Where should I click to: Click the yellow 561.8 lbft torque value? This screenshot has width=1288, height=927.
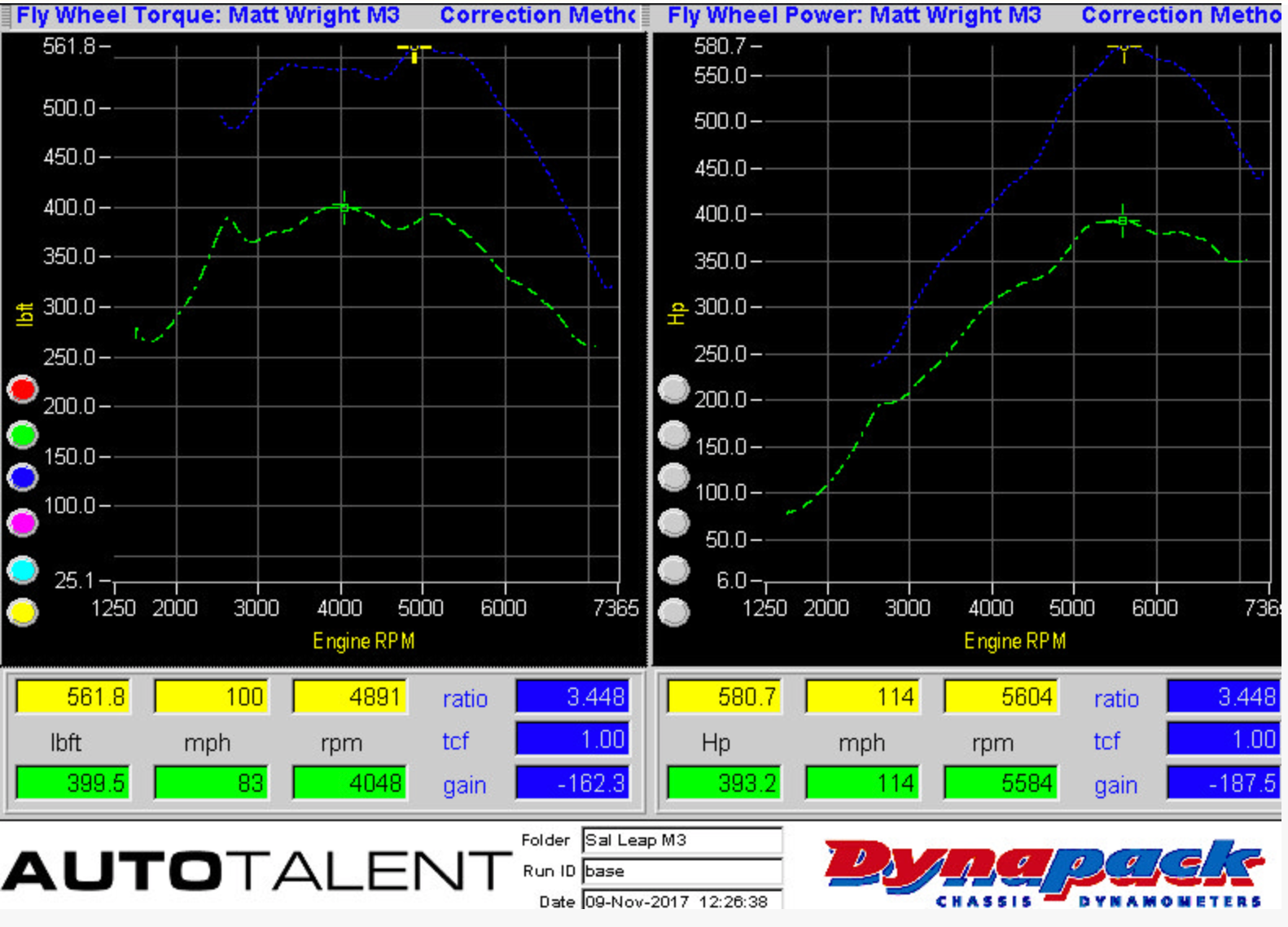tap(73, 697)
